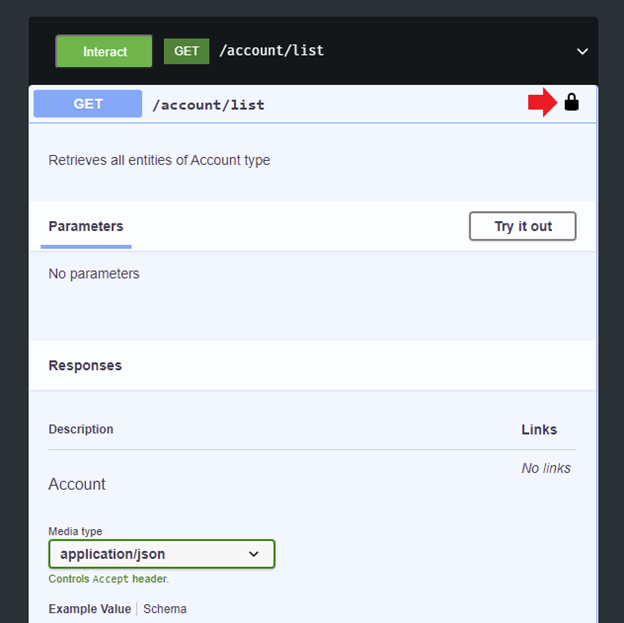
Task: Click the Links column header
Action: tap(539, 430)
